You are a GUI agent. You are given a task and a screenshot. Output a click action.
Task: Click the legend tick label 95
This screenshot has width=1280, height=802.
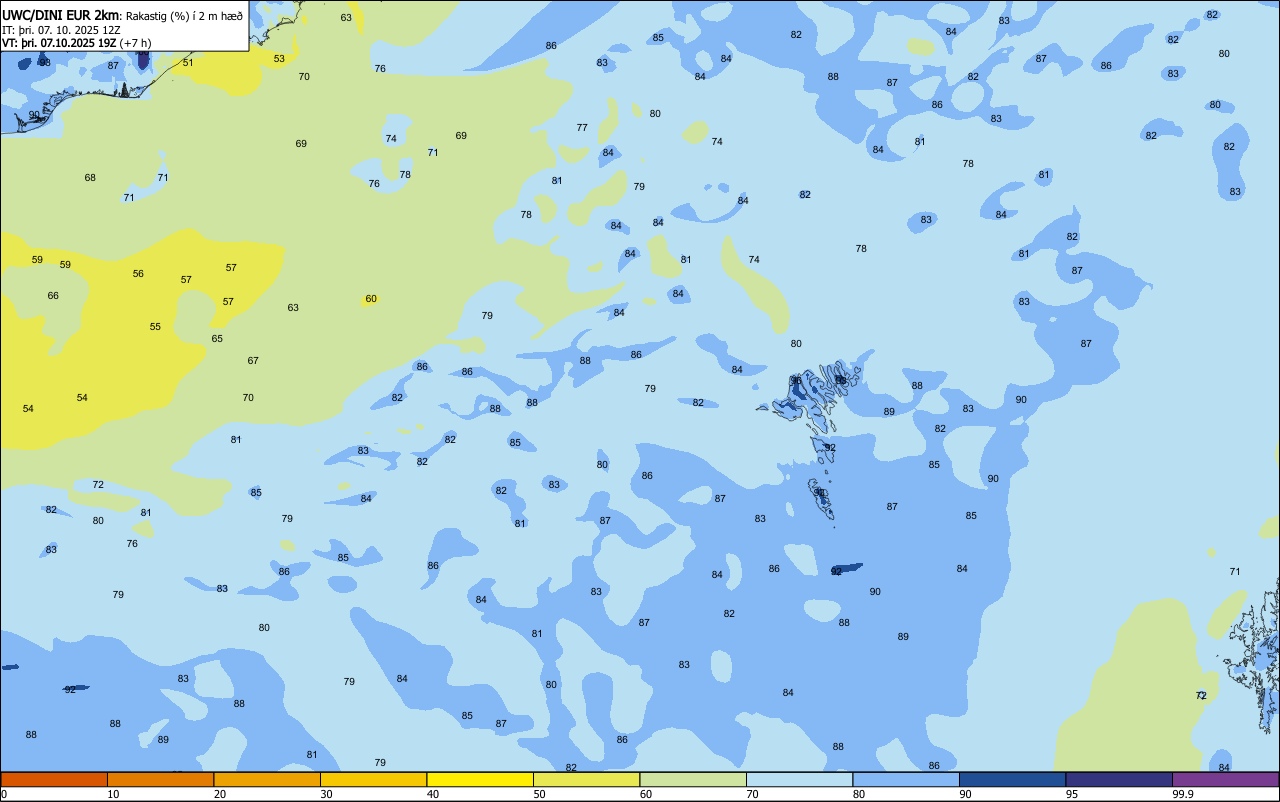(1072, 794)
